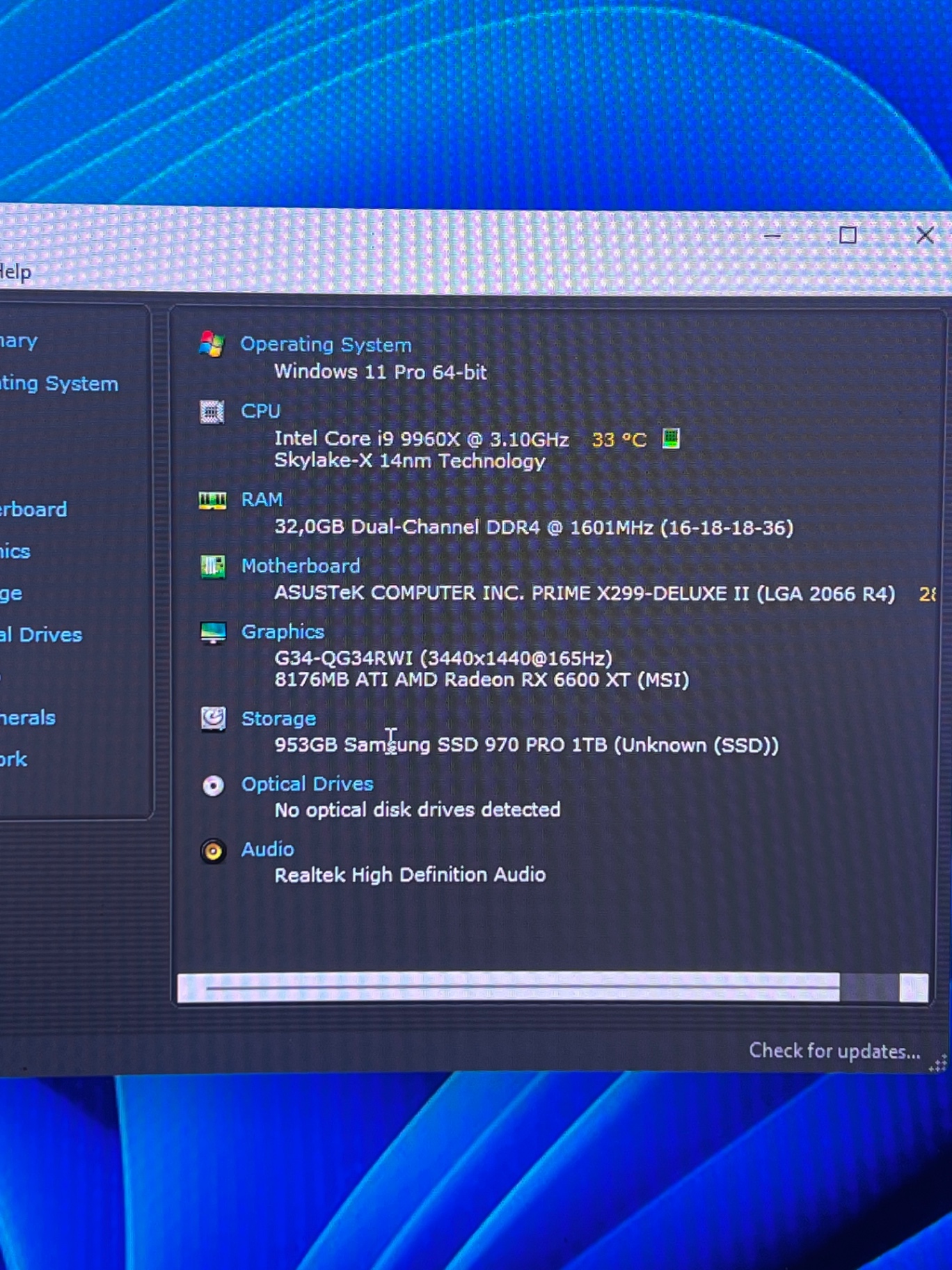Open the Optical Drives heading in main panel
The image size is (952, 1270).
[x=307, y=784]
